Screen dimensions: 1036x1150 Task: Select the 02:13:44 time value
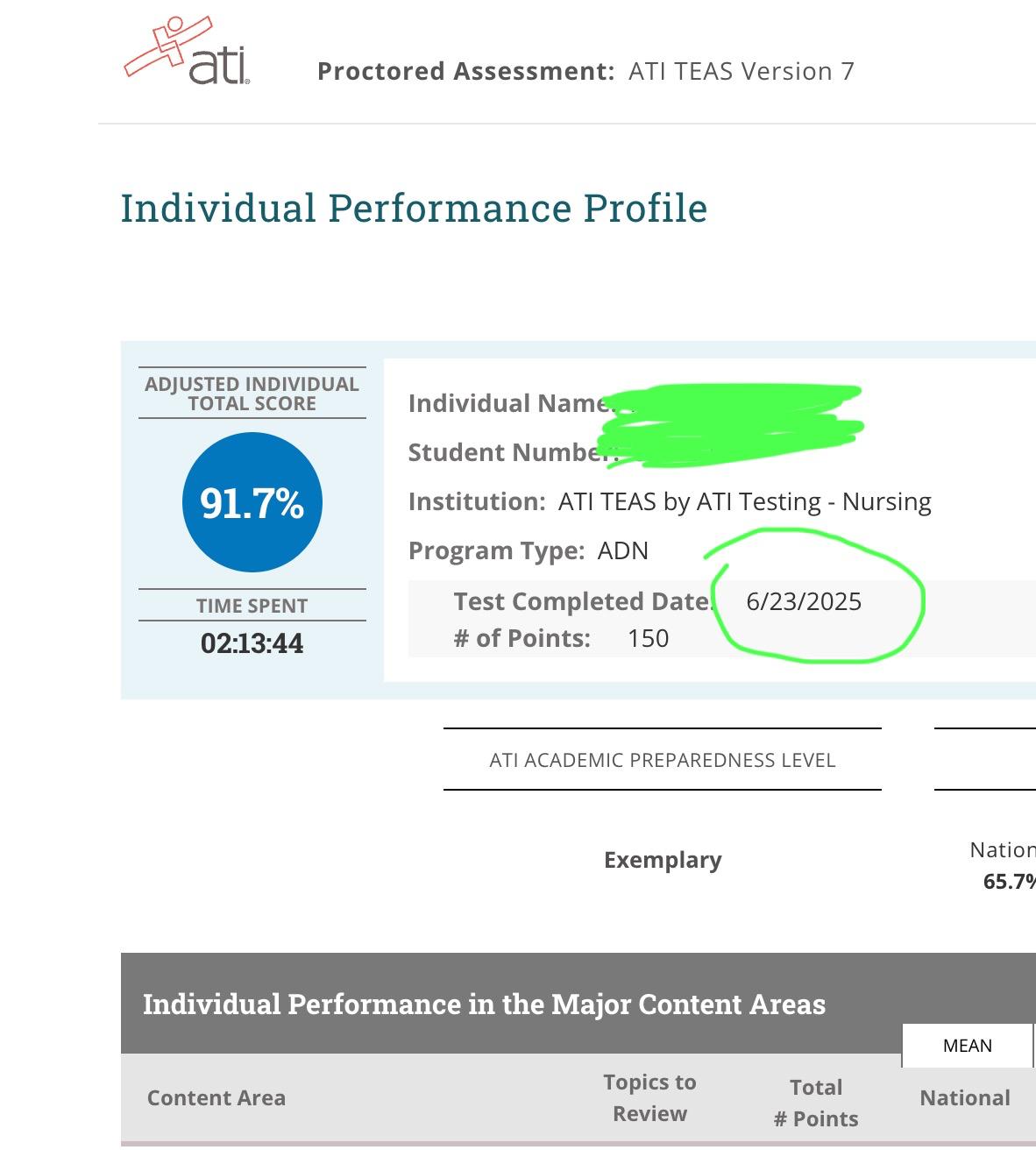[252, 643]
